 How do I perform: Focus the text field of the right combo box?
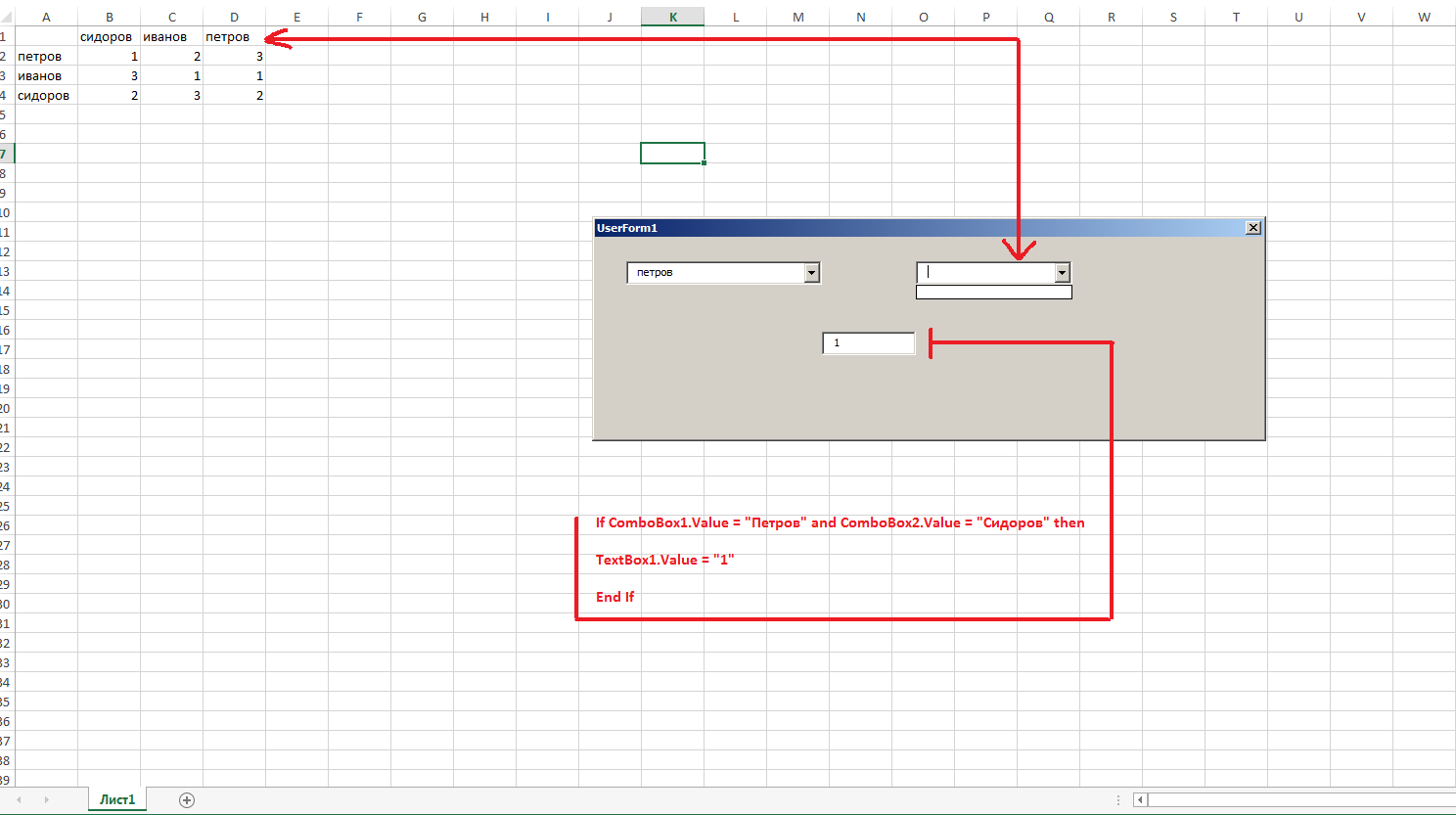pyautogui.click(x=985, y=273)
